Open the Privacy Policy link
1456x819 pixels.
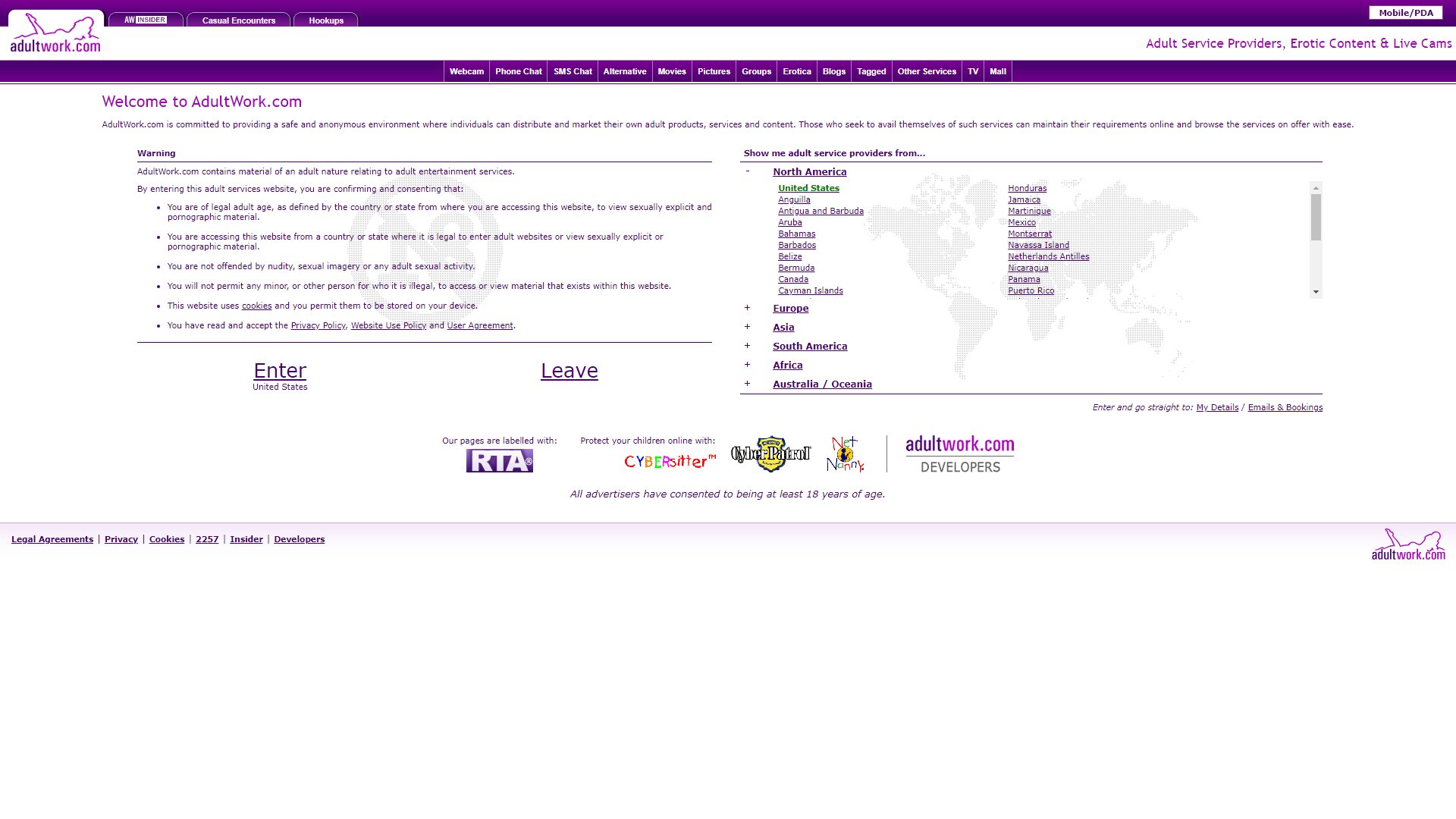pos(318,325)
